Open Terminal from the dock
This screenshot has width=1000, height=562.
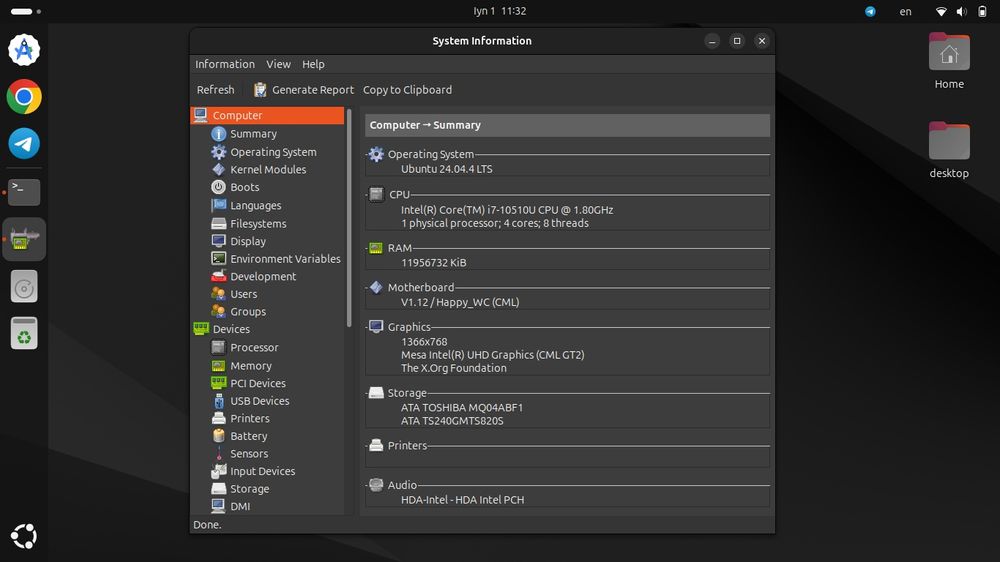tap(24, 191)
